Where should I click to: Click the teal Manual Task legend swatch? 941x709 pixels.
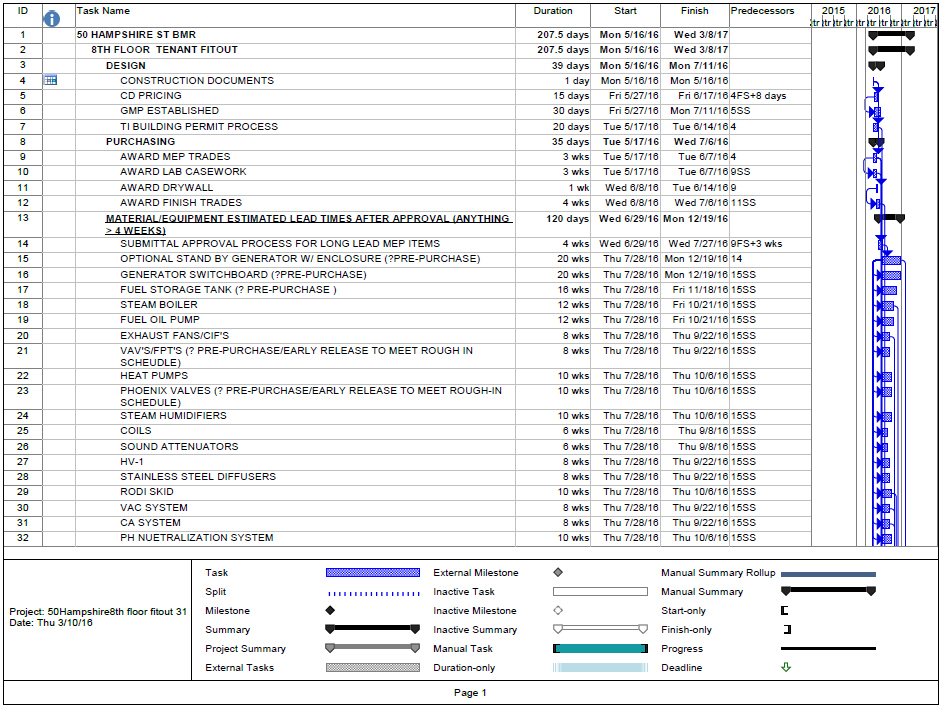[x=600, y=649]
